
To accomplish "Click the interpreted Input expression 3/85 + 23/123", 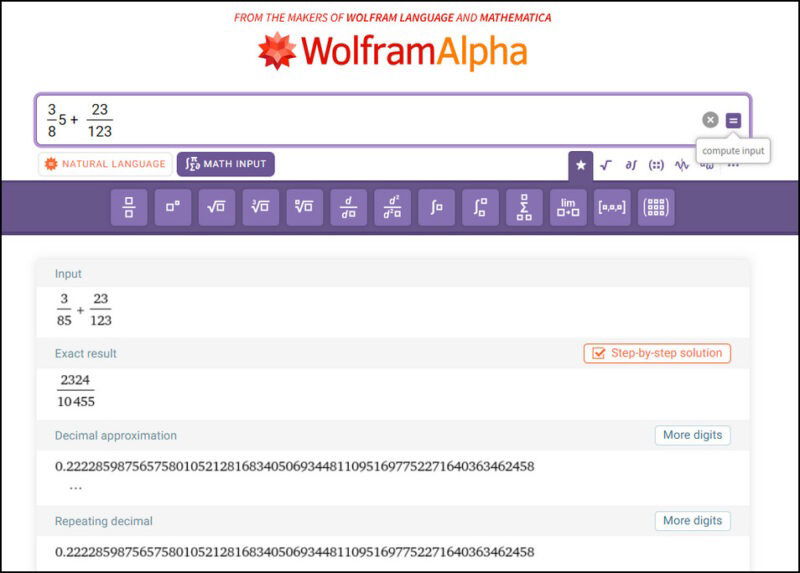I will point(84,310).
